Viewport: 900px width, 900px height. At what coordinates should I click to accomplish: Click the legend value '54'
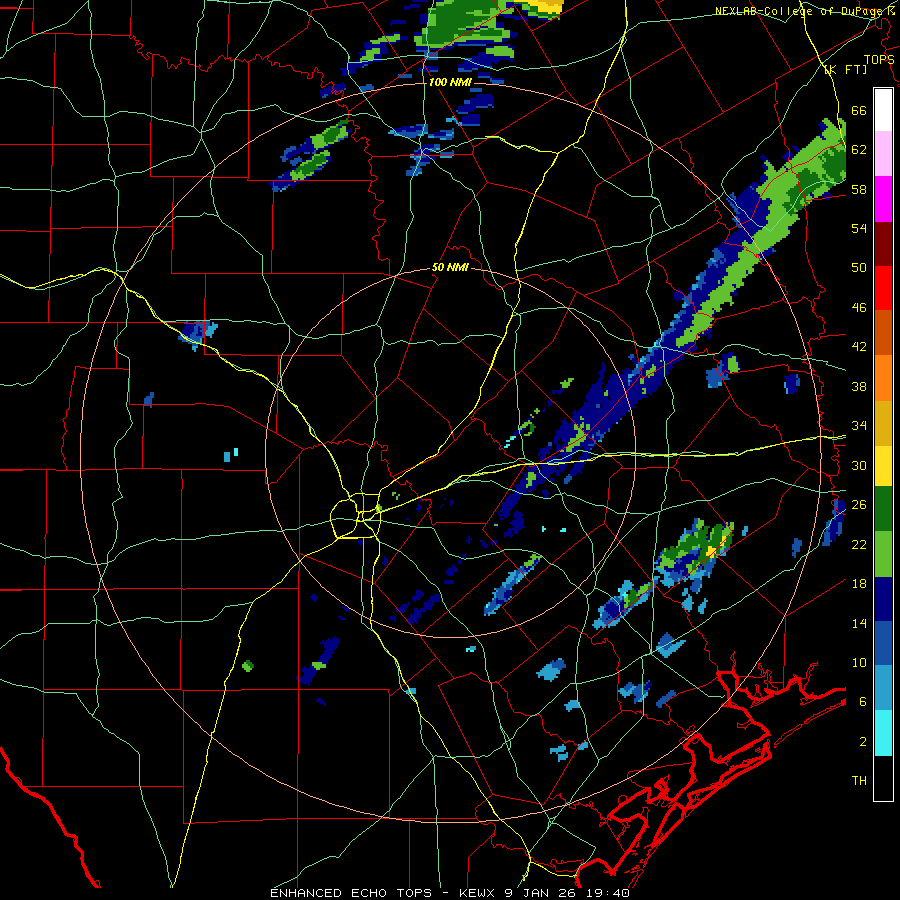click(x=859, y=228)
